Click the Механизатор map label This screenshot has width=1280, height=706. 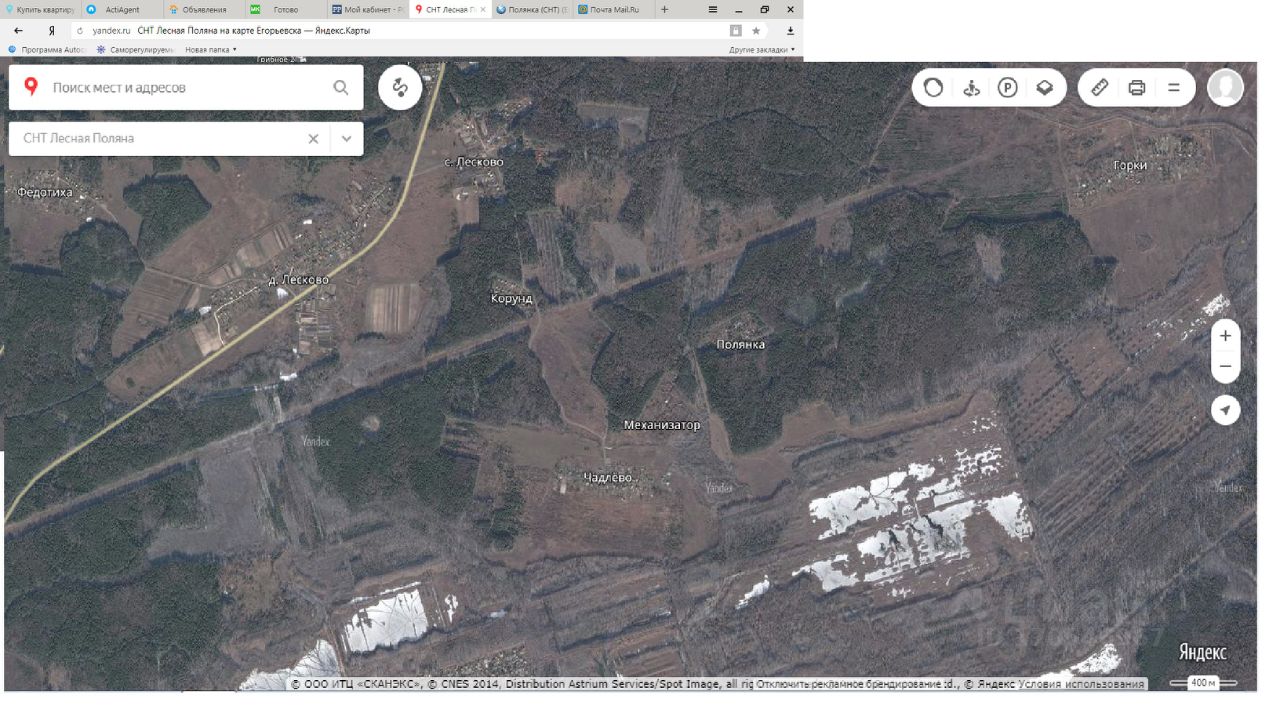click(662, 425)
